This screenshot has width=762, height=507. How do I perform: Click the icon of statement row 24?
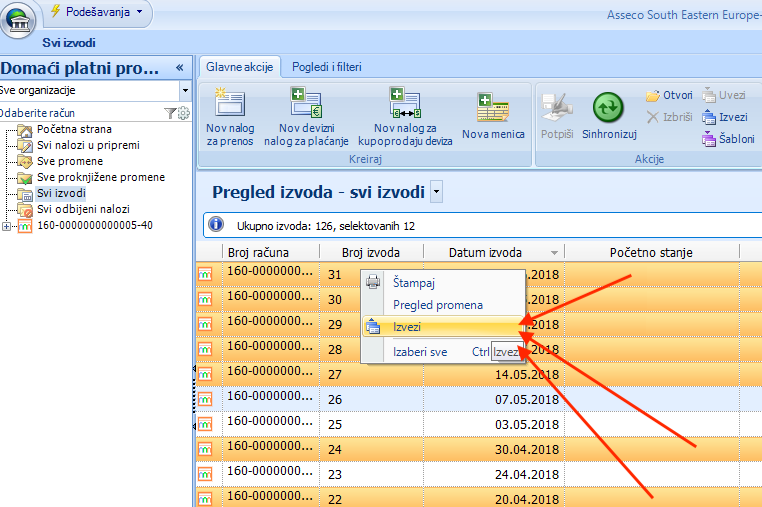click(205, 449)
